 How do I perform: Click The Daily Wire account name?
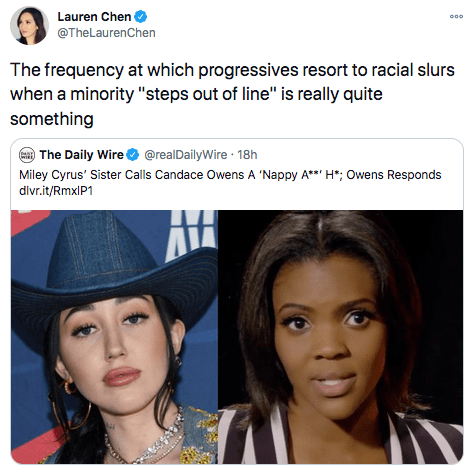tap(82, 155)
